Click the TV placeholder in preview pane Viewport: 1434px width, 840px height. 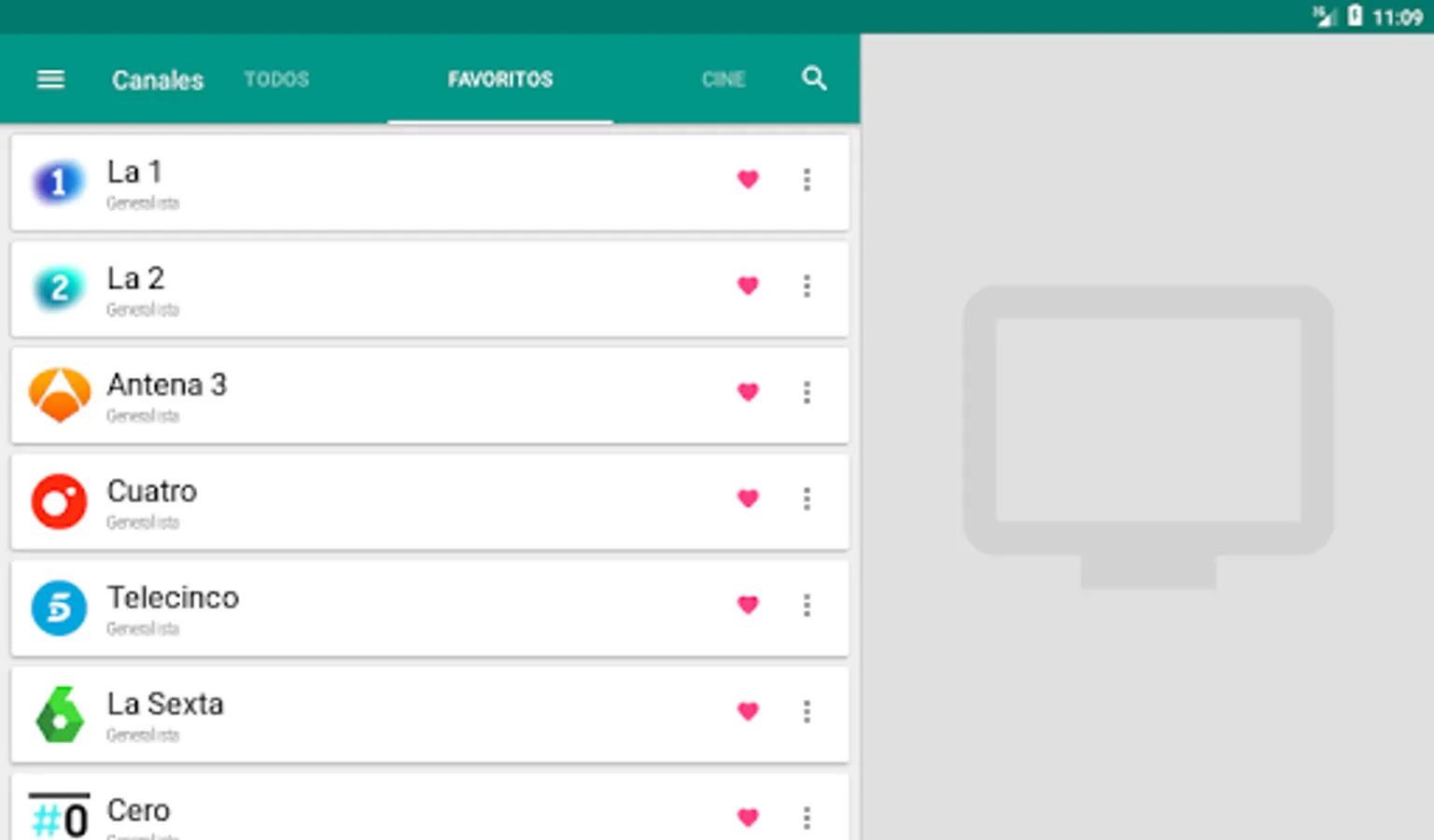pyautogui.click(x=1147, y=437)
